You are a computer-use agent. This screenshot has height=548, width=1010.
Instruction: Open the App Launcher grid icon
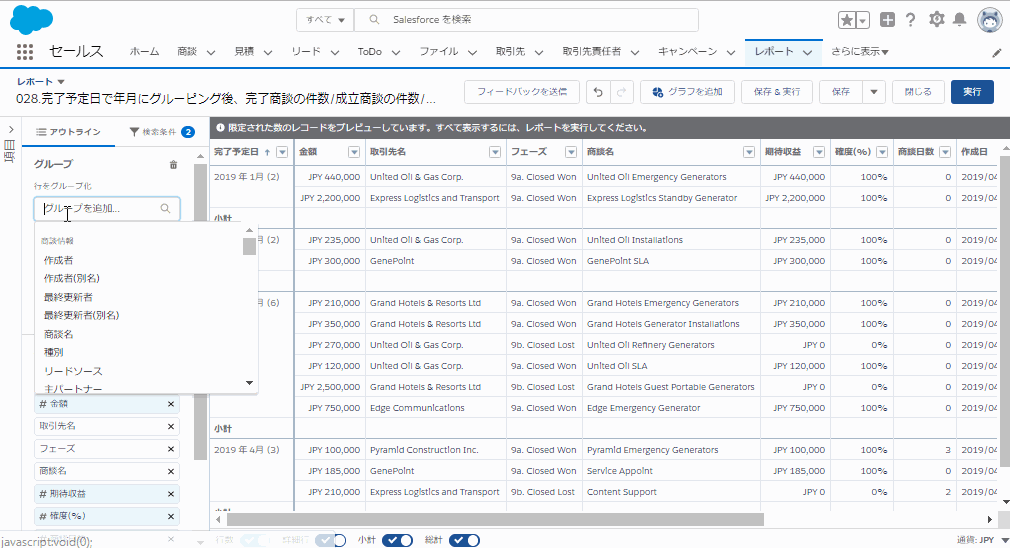[x=24, y=52]
